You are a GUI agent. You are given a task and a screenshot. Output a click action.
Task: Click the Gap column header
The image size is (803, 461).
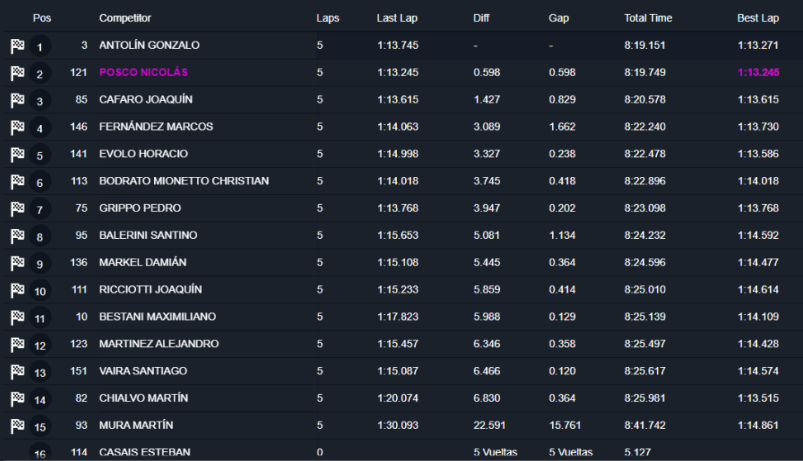(x=559, y=18)
